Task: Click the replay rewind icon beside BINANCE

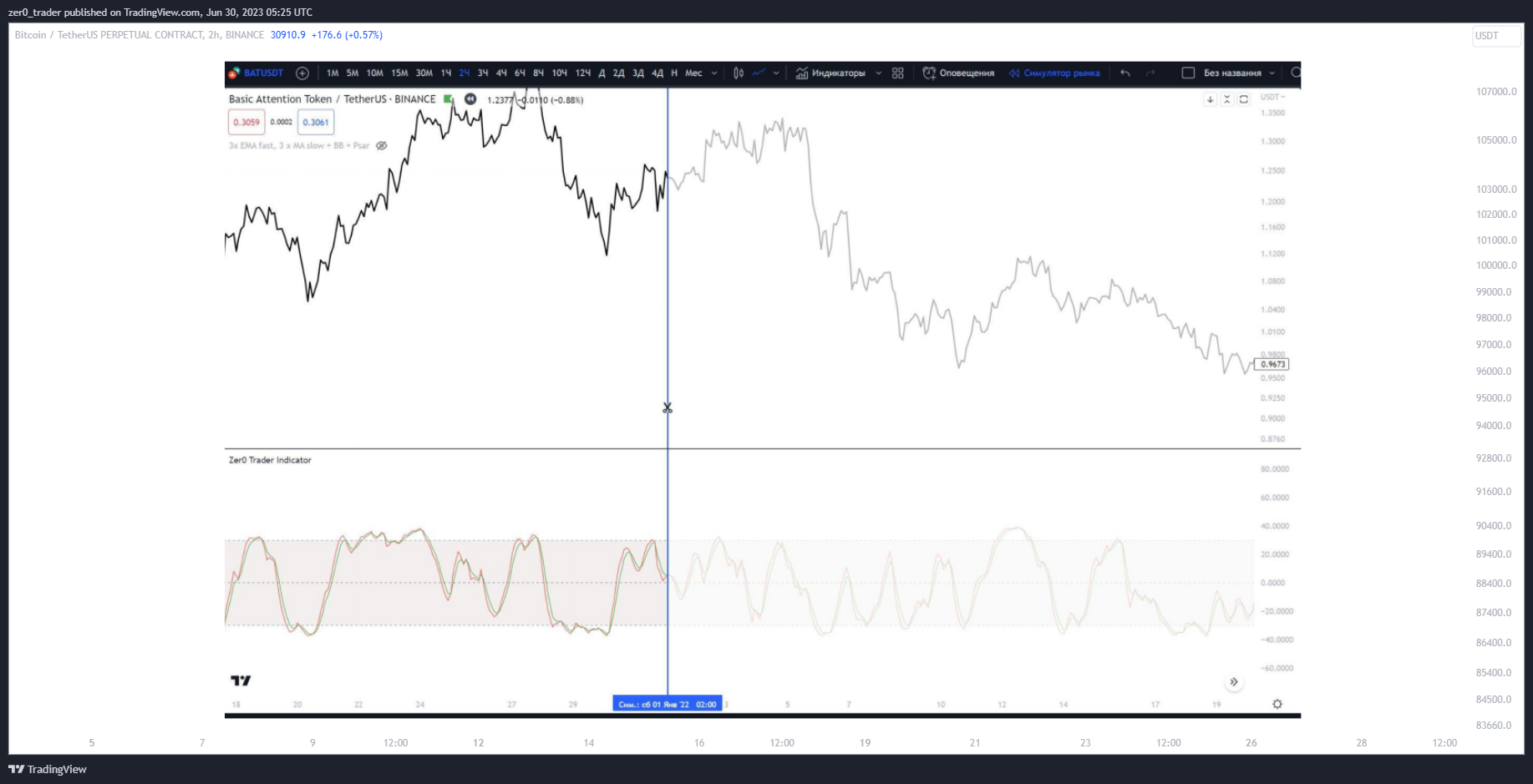Action: pos(470,99)
